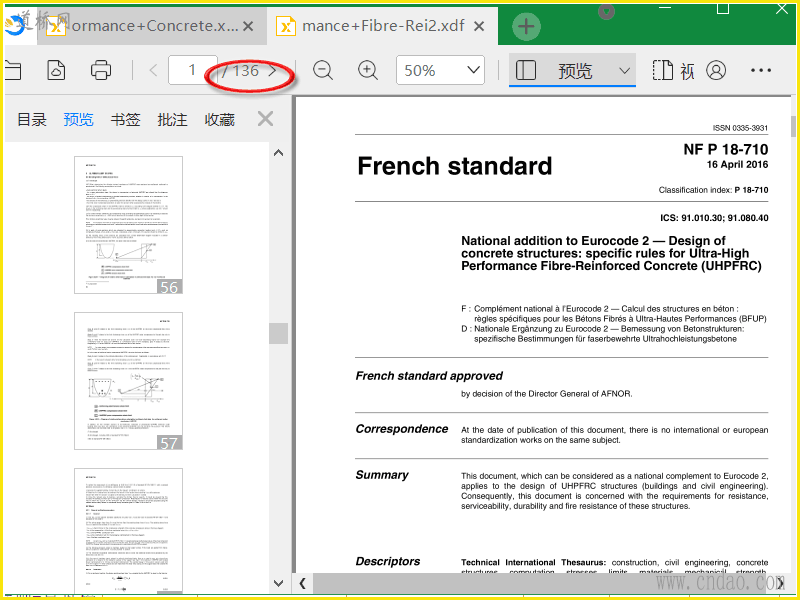
Task: Close the ormance+Concrete tab
Action: [x=248, y=26]
